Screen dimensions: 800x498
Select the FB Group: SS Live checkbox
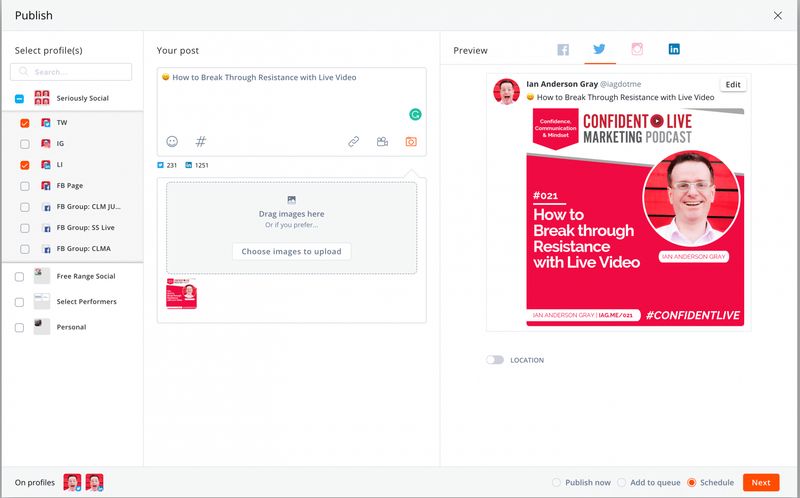(24, 228)
